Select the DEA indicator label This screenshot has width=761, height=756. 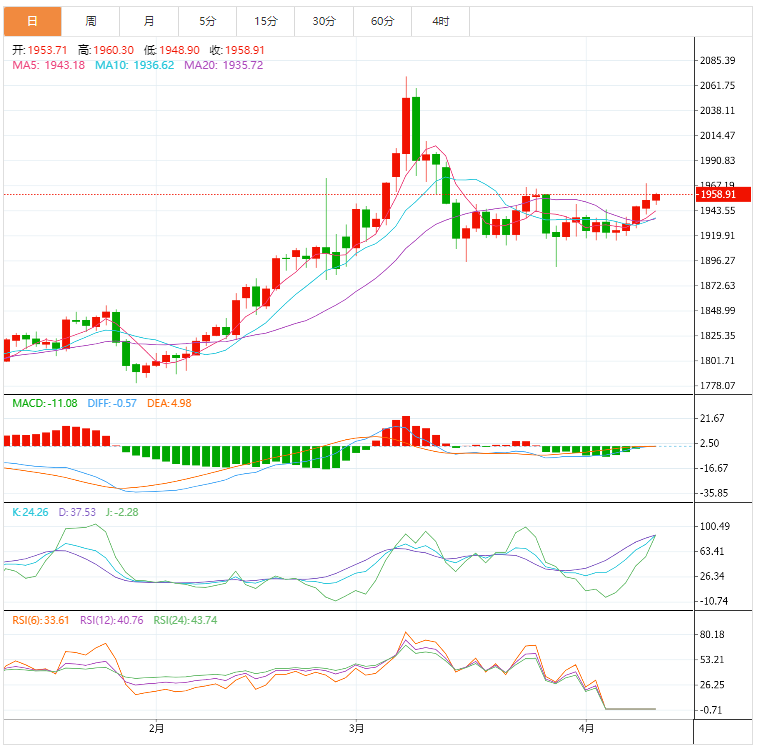click(170, 403)
